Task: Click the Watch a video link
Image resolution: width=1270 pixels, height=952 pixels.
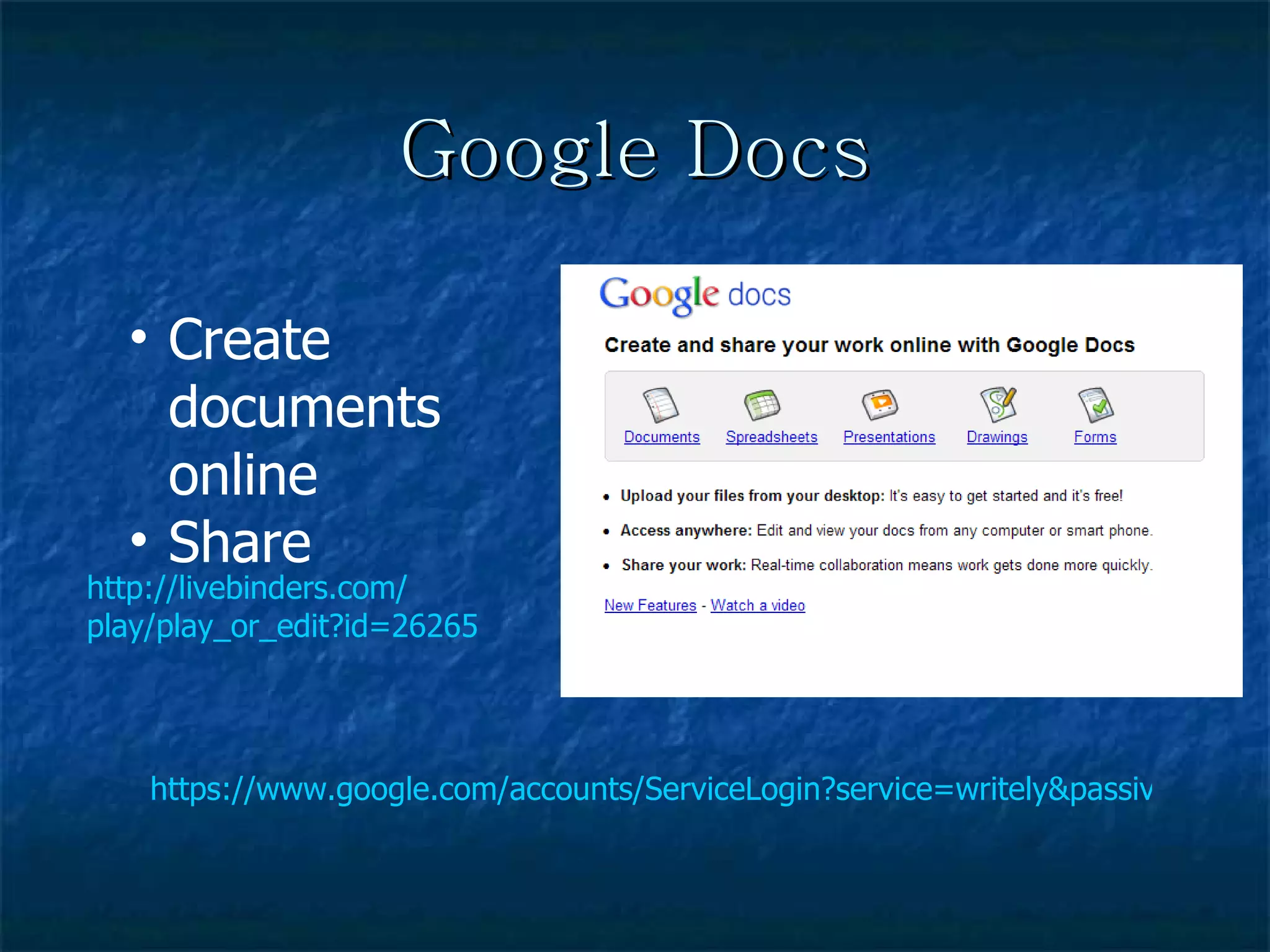Action: click(757, 606)
